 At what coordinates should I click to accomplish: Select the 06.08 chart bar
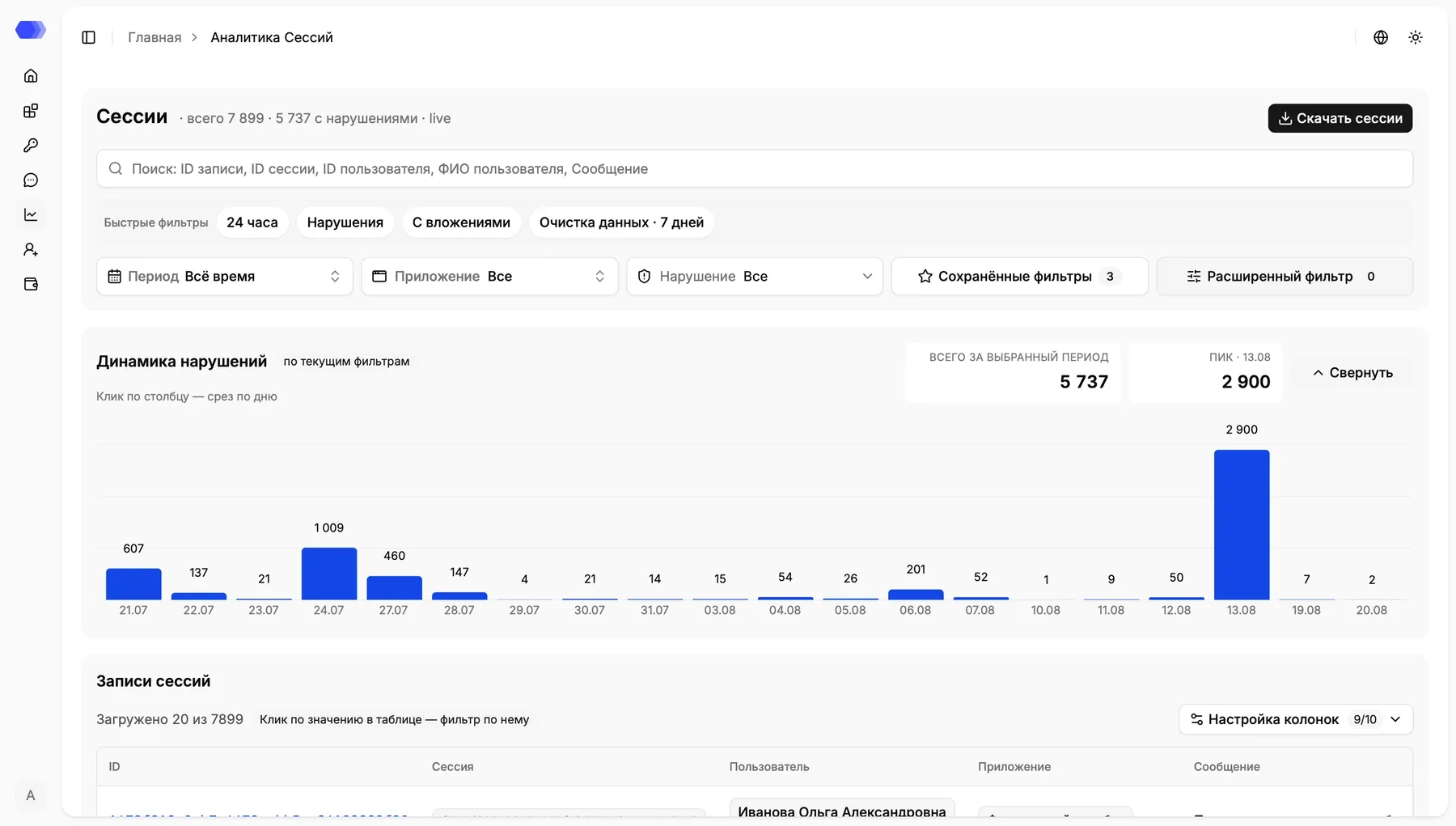pyautogui.click(x=916, y=595)
